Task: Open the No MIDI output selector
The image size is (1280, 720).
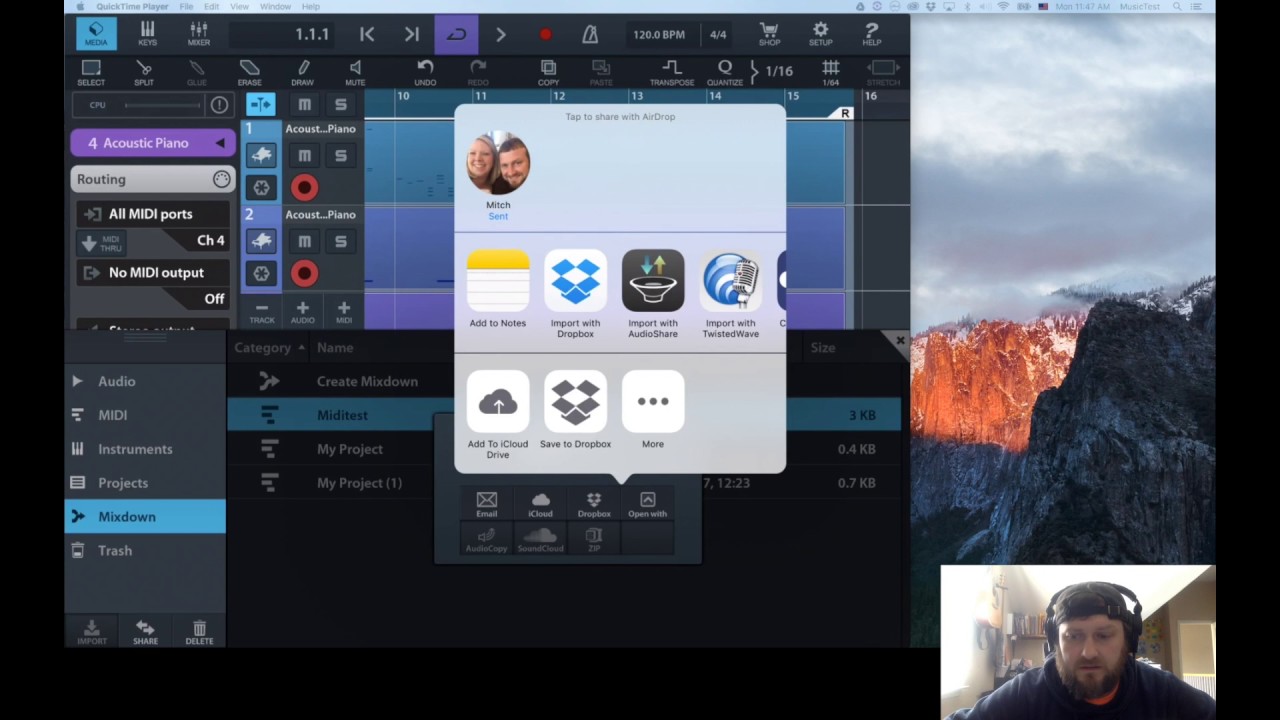Action: click(x=153, y=272)
